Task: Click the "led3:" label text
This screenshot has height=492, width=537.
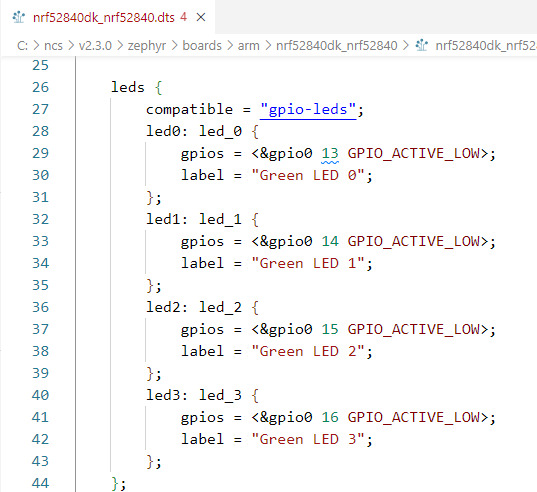Action: point(167,395)
